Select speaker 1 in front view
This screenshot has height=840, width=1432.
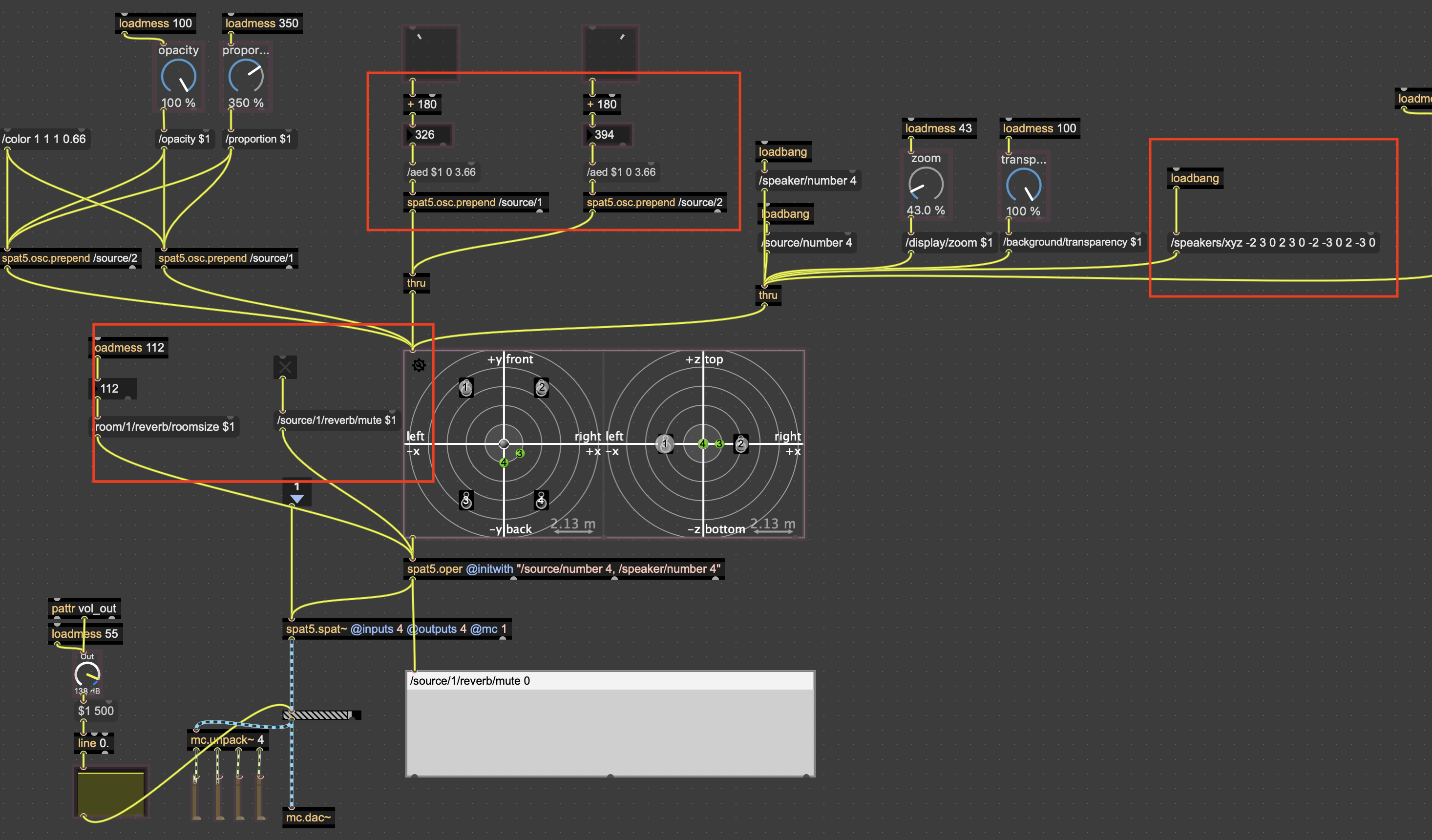point(466,388)
